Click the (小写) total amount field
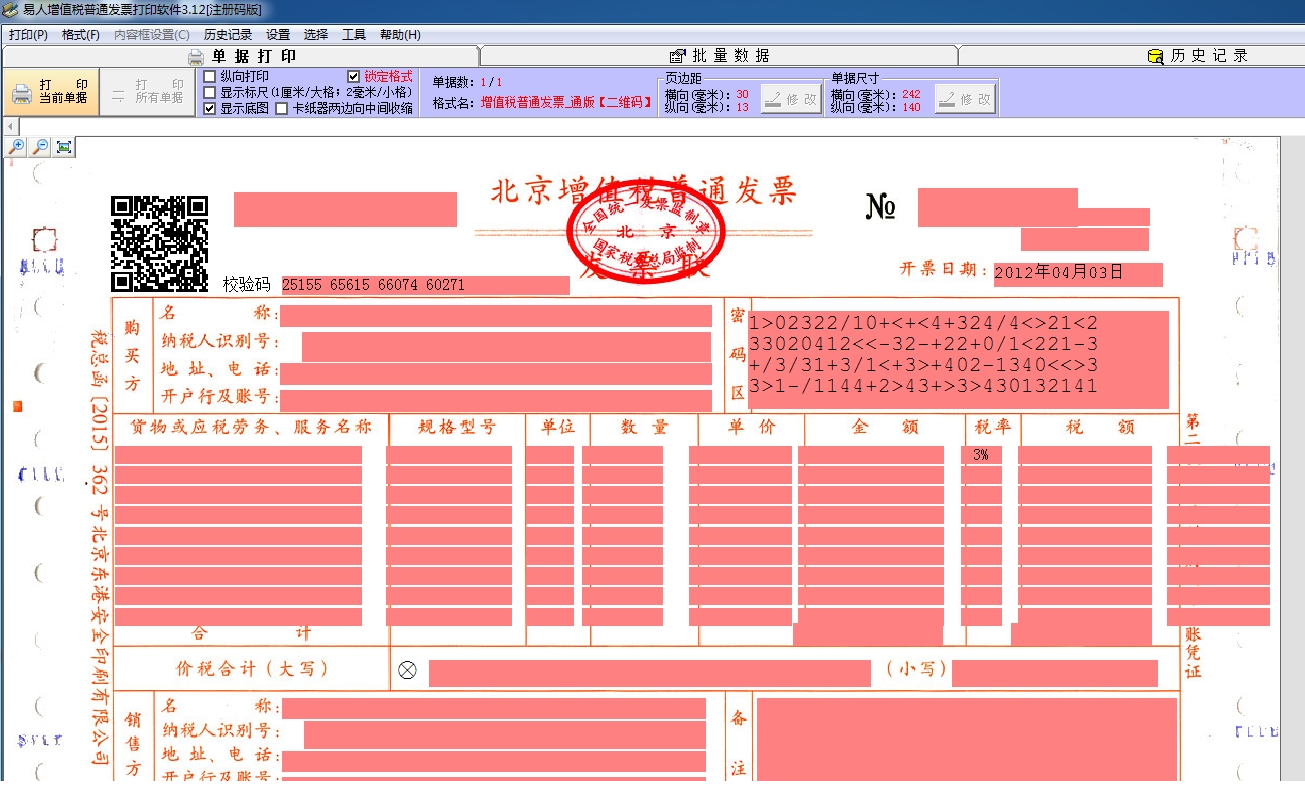 [x=1055, y=673]
